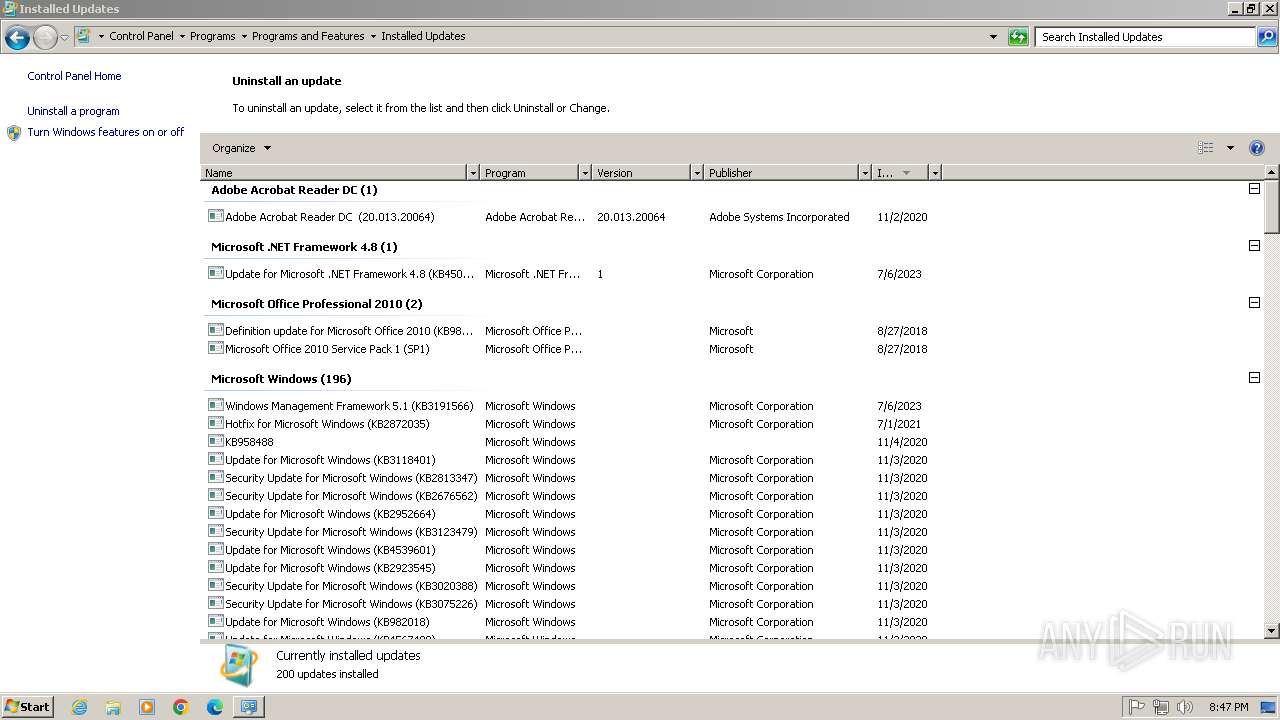Click the search magnifier icon
The height and width of the screenshot is (720, 1280).
(1267, 37)
